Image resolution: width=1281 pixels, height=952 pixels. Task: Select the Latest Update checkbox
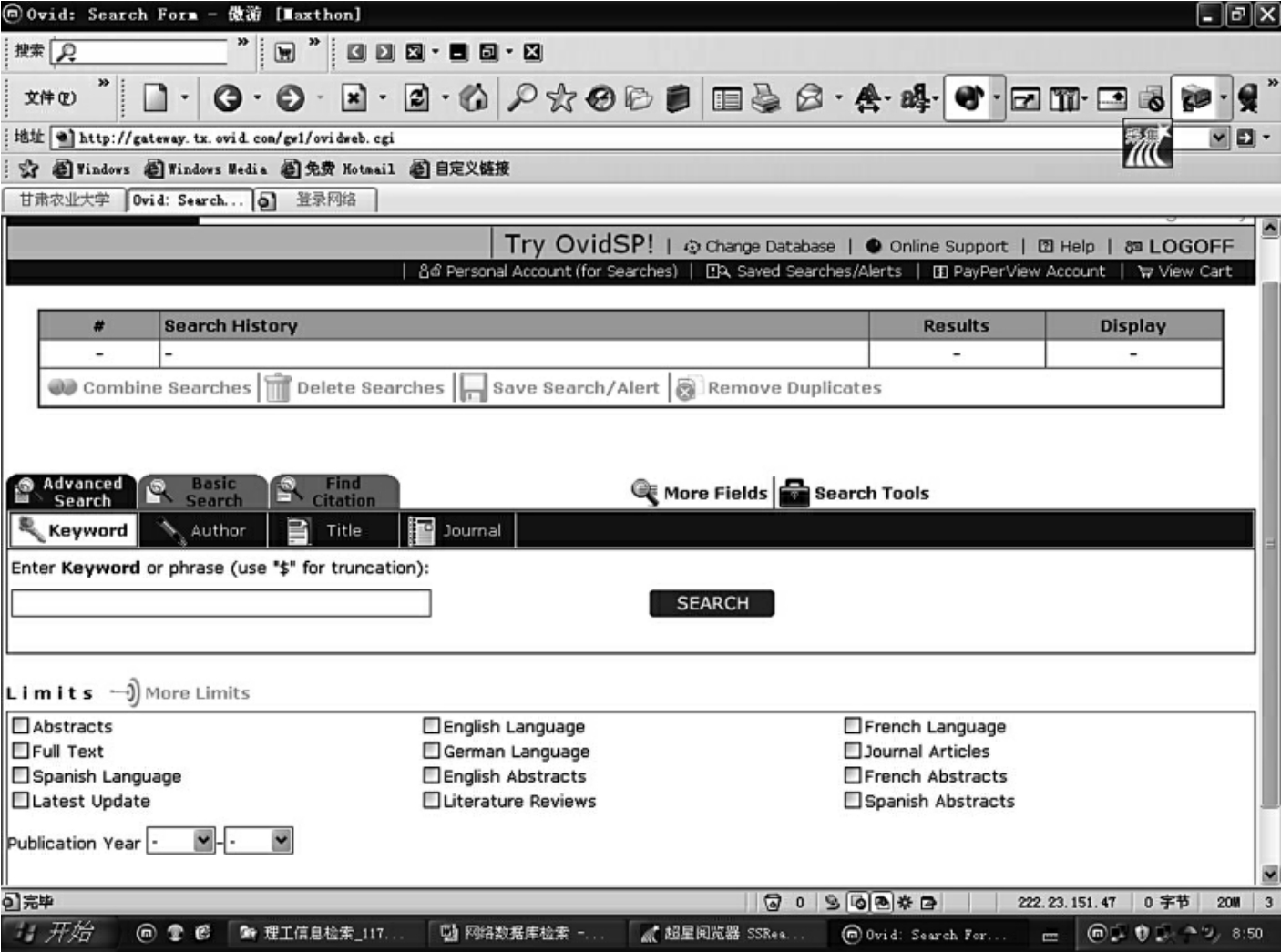coord(21,800)
